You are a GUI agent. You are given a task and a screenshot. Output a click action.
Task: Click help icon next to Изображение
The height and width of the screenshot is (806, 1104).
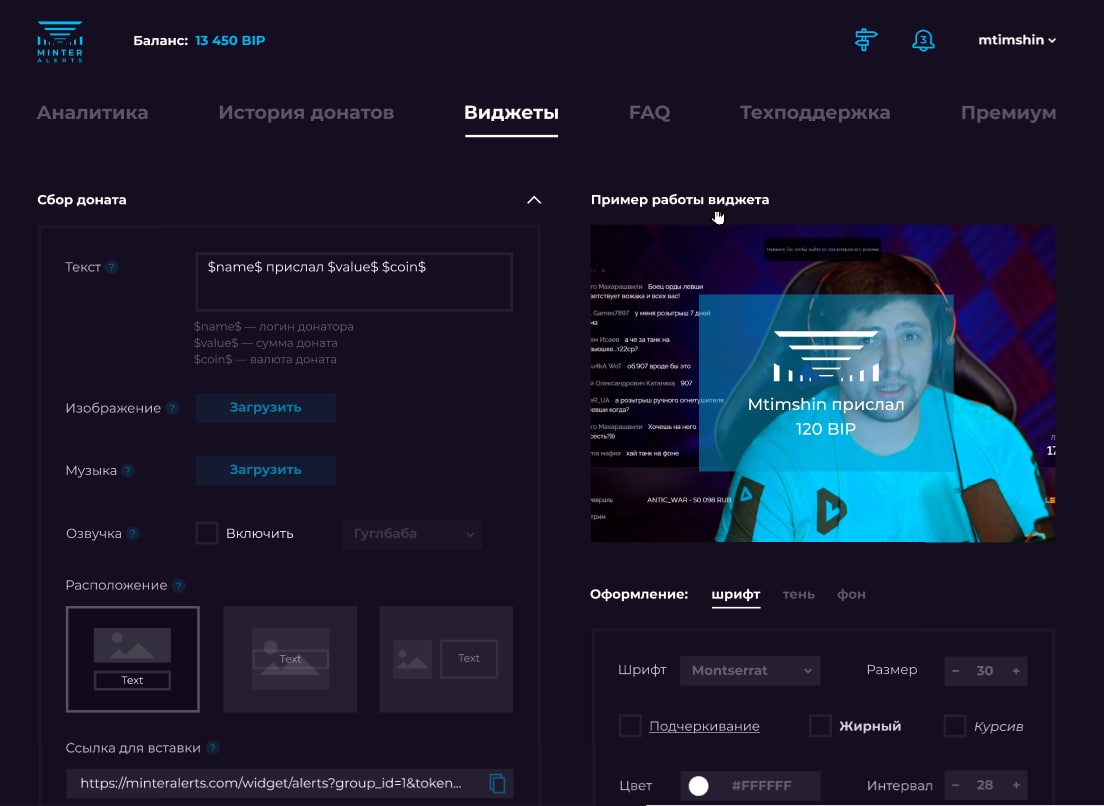click(x=172, y=409)
